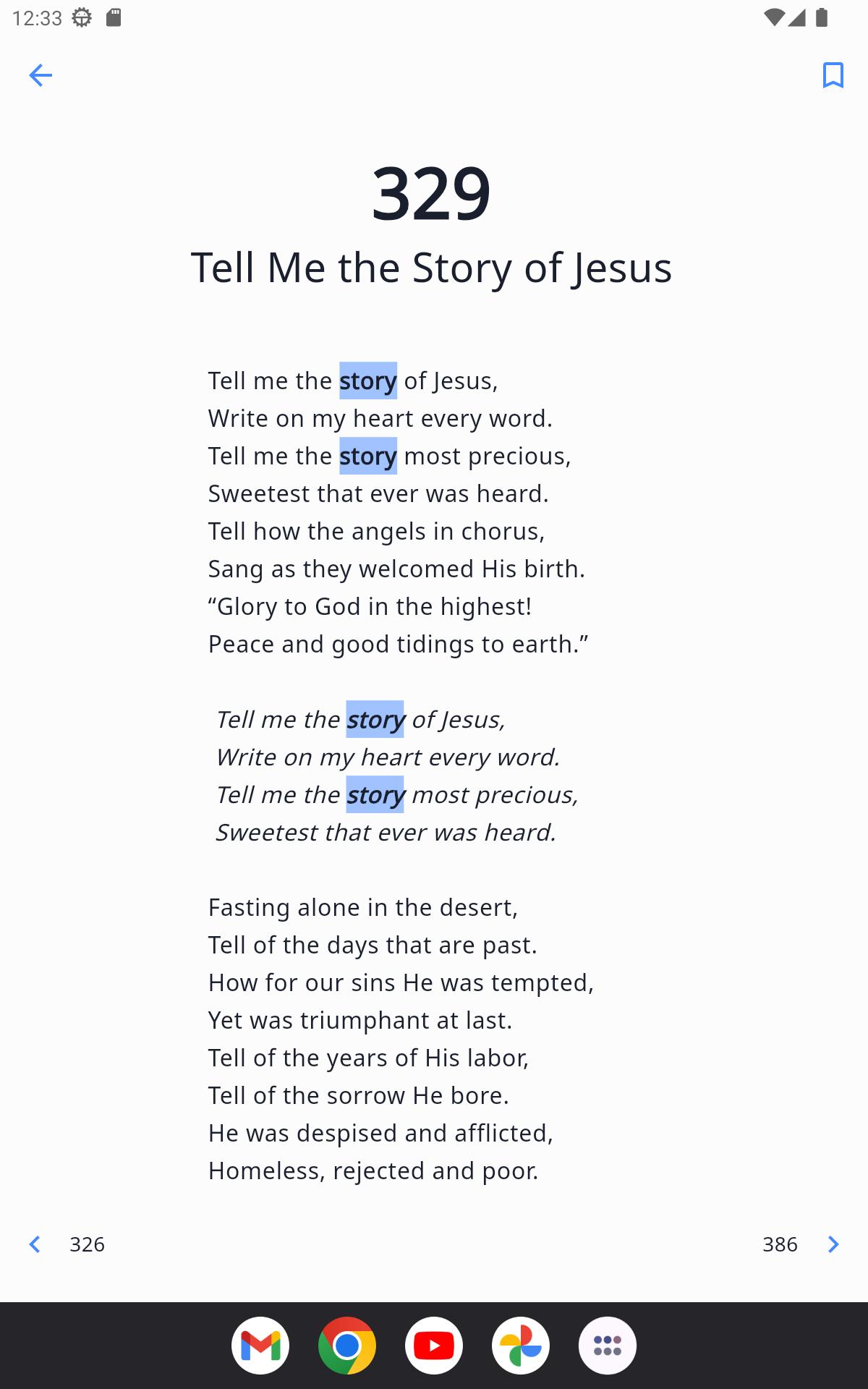The height and width of the screenshot is (1389, 868).
Task: Jump to hymn 386
Action: (780, 1244)
